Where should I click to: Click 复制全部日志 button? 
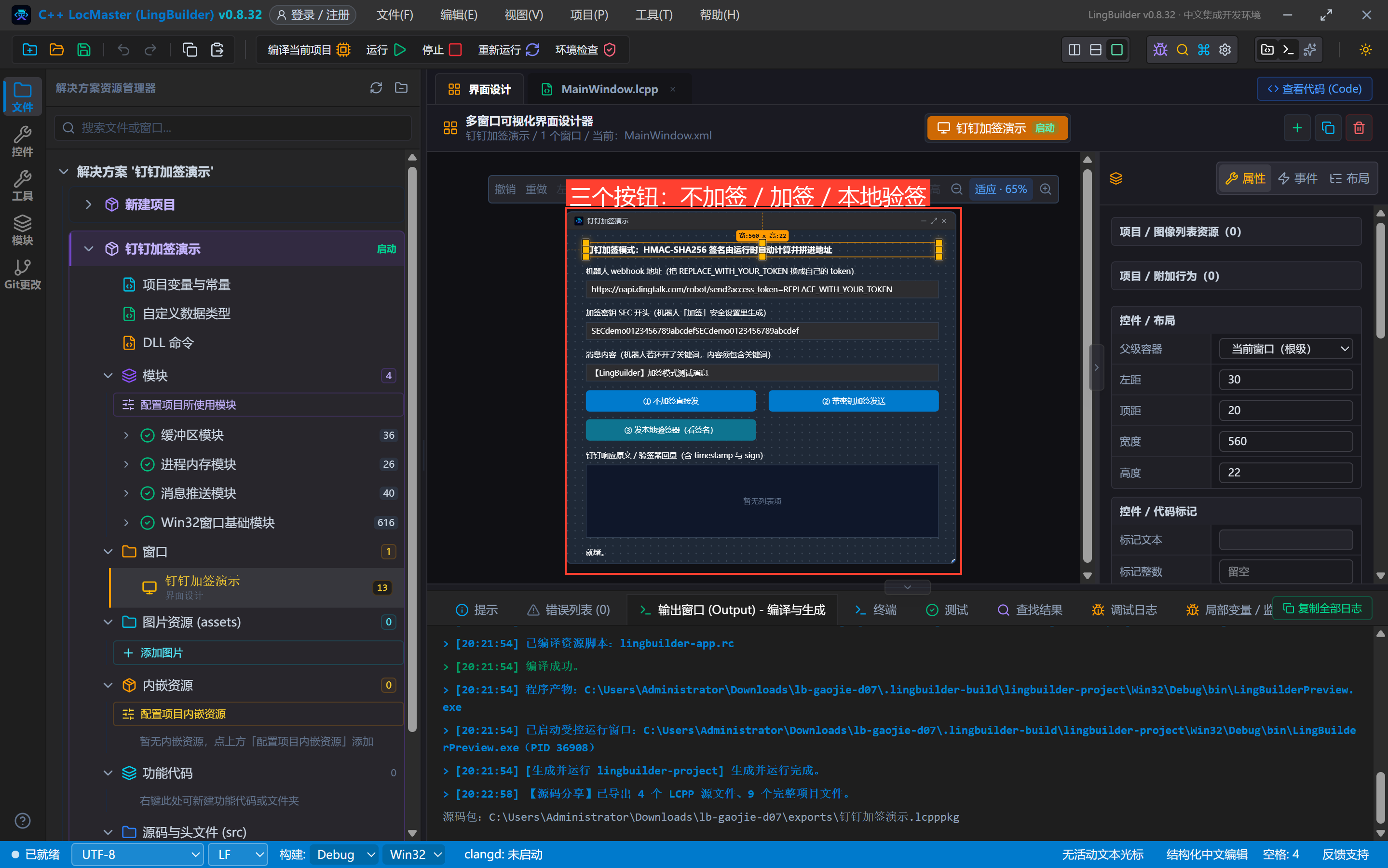(1322, 609)
